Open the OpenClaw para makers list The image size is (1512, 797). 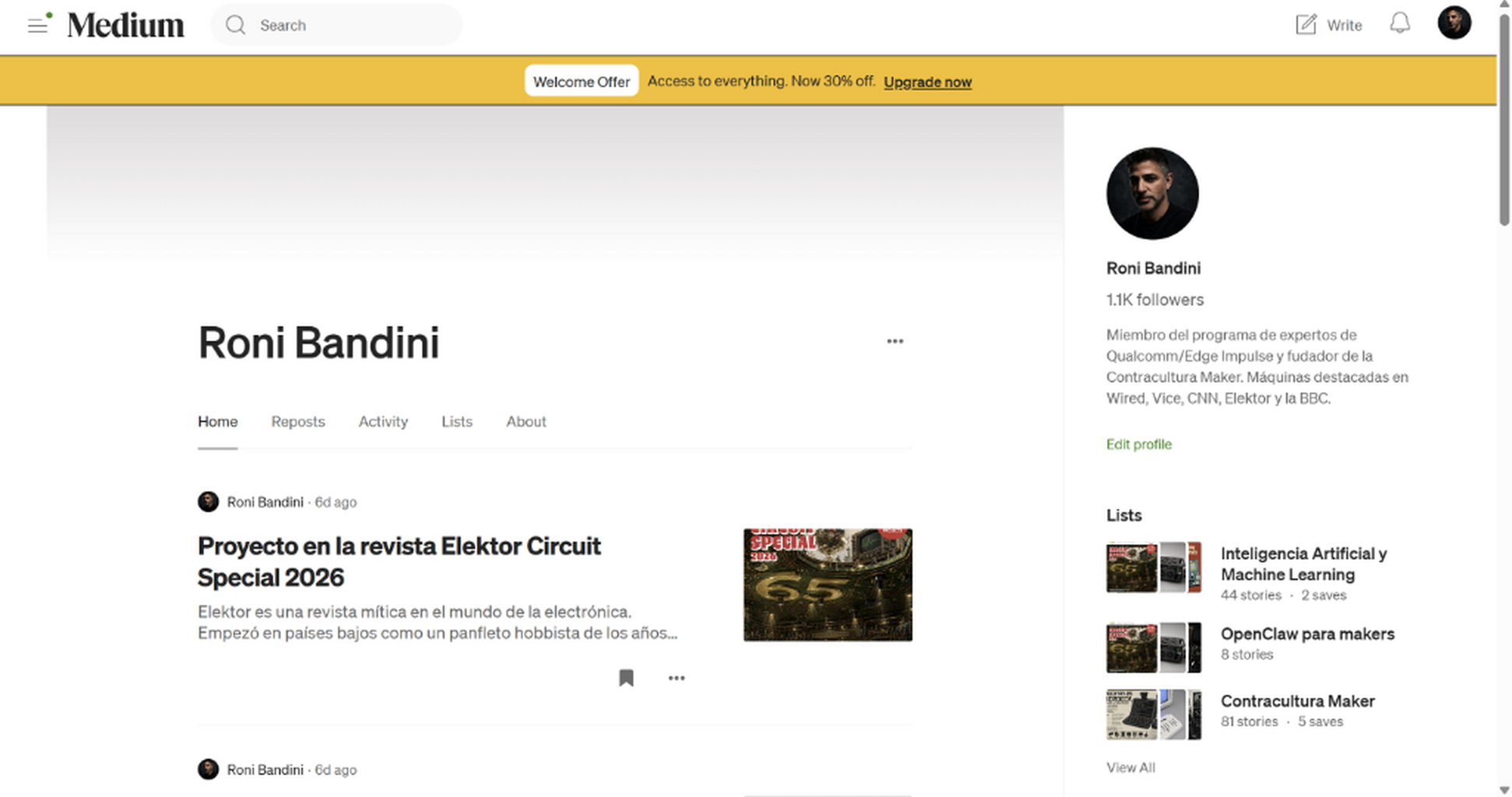(x=1307, y=634)
